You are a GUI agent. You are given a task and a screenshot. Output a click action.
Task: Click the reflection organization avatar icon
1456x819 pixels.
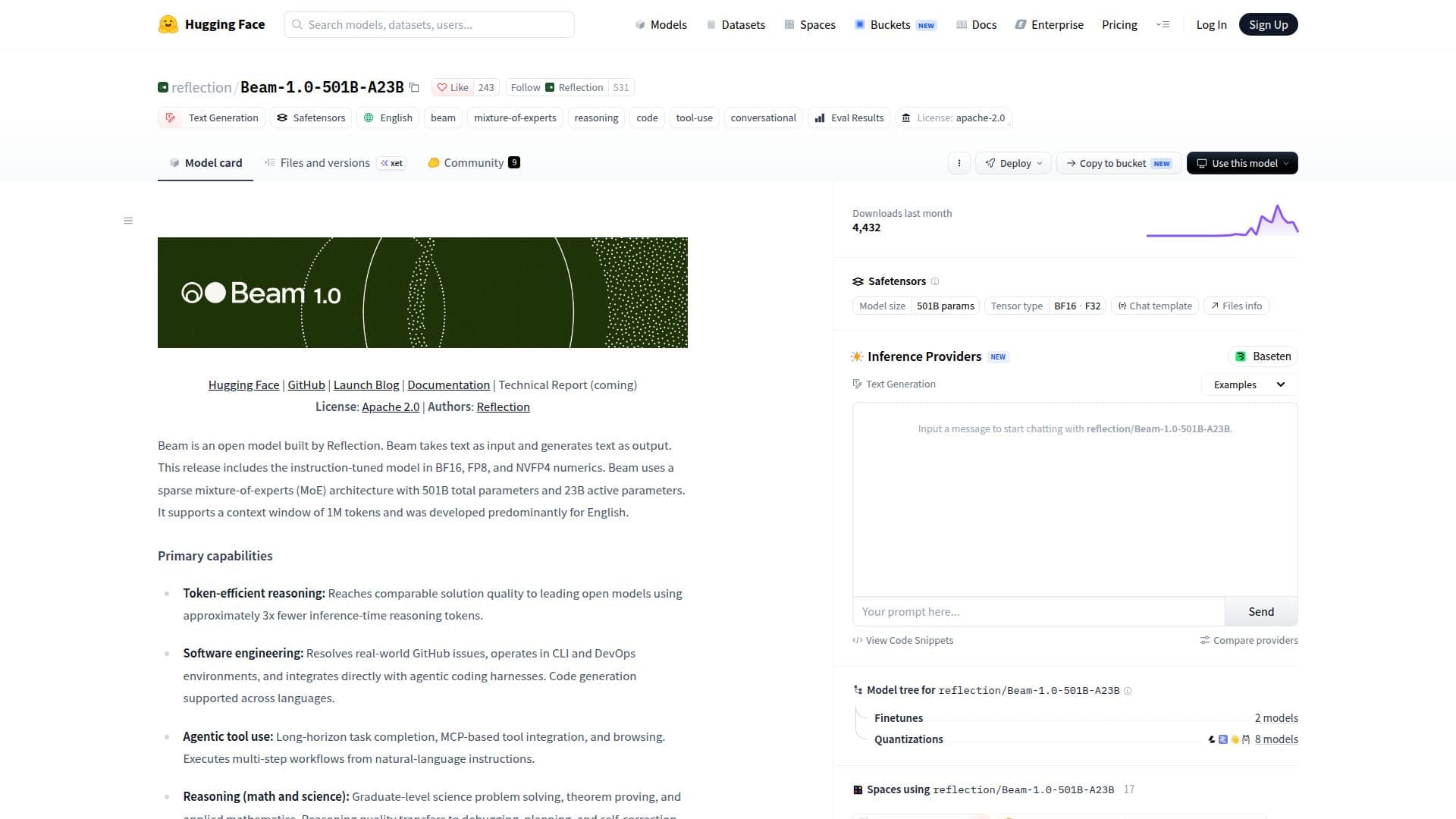click(163, 87)
